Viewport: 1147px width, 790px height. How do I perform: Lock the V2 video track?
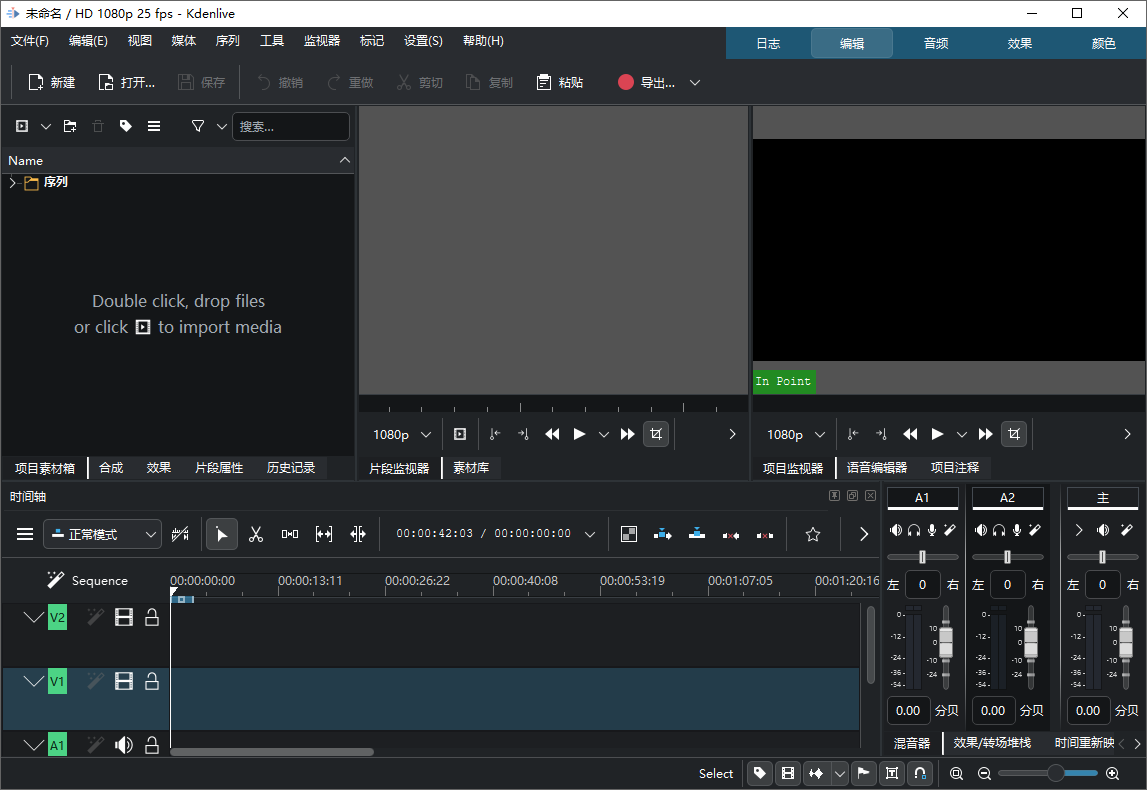[x=152, y=618]
